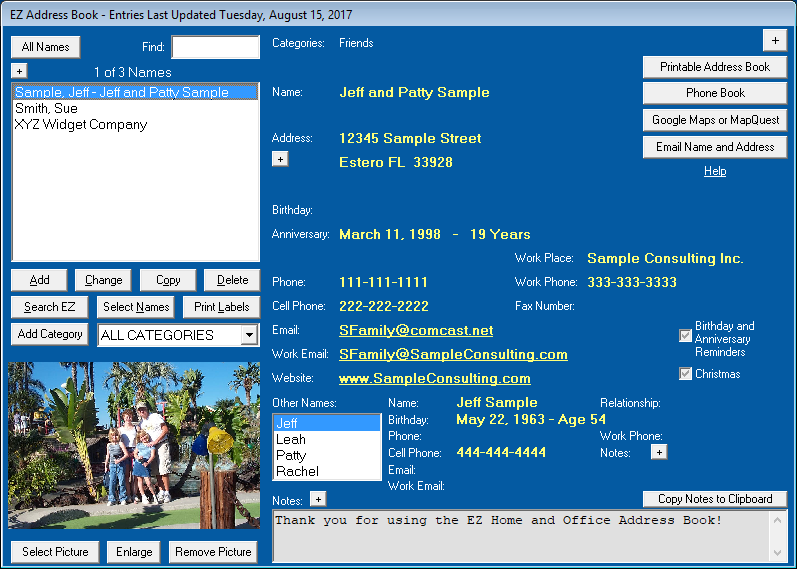Expand the Other Names notes plus button
The image size is (797, 569).
coord(659,452)
